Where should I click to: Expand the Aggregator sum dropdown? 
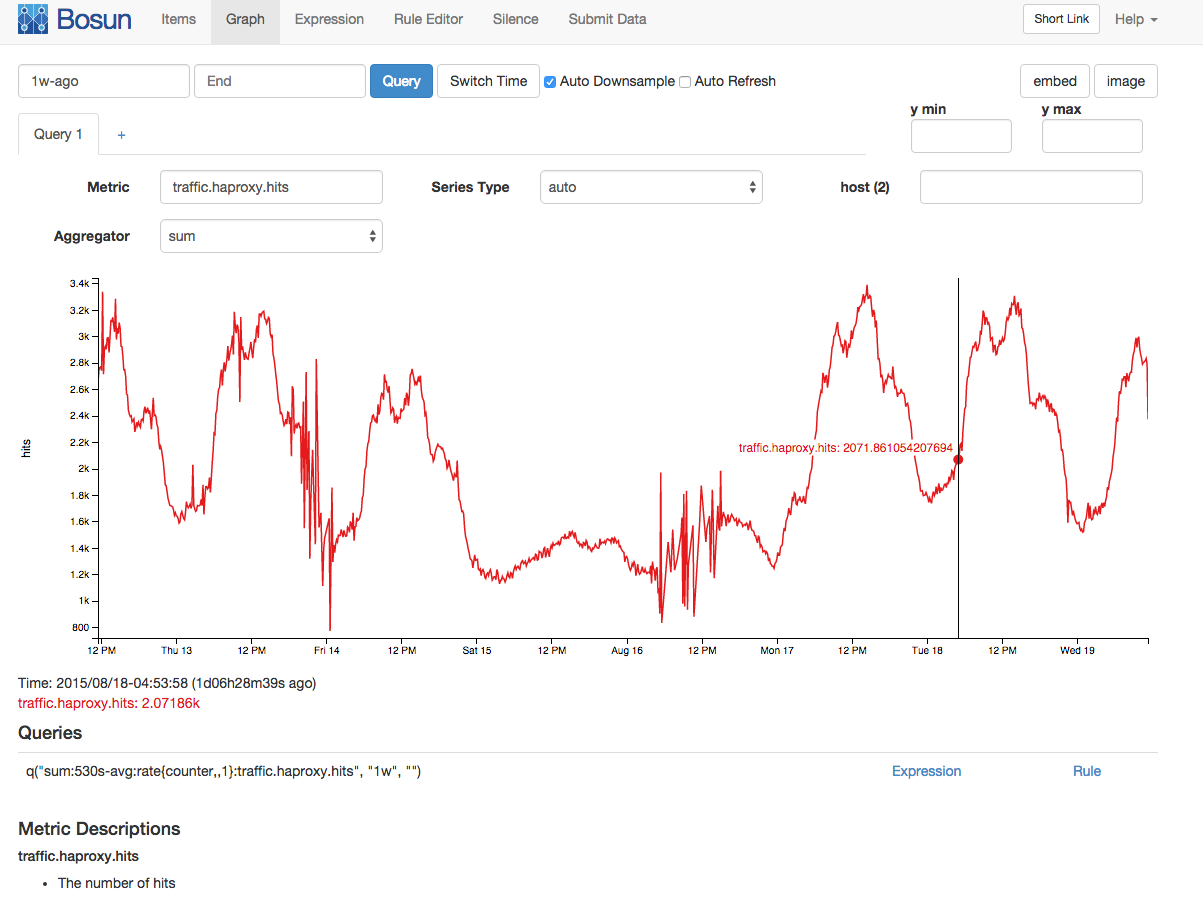tap(271, 237)
